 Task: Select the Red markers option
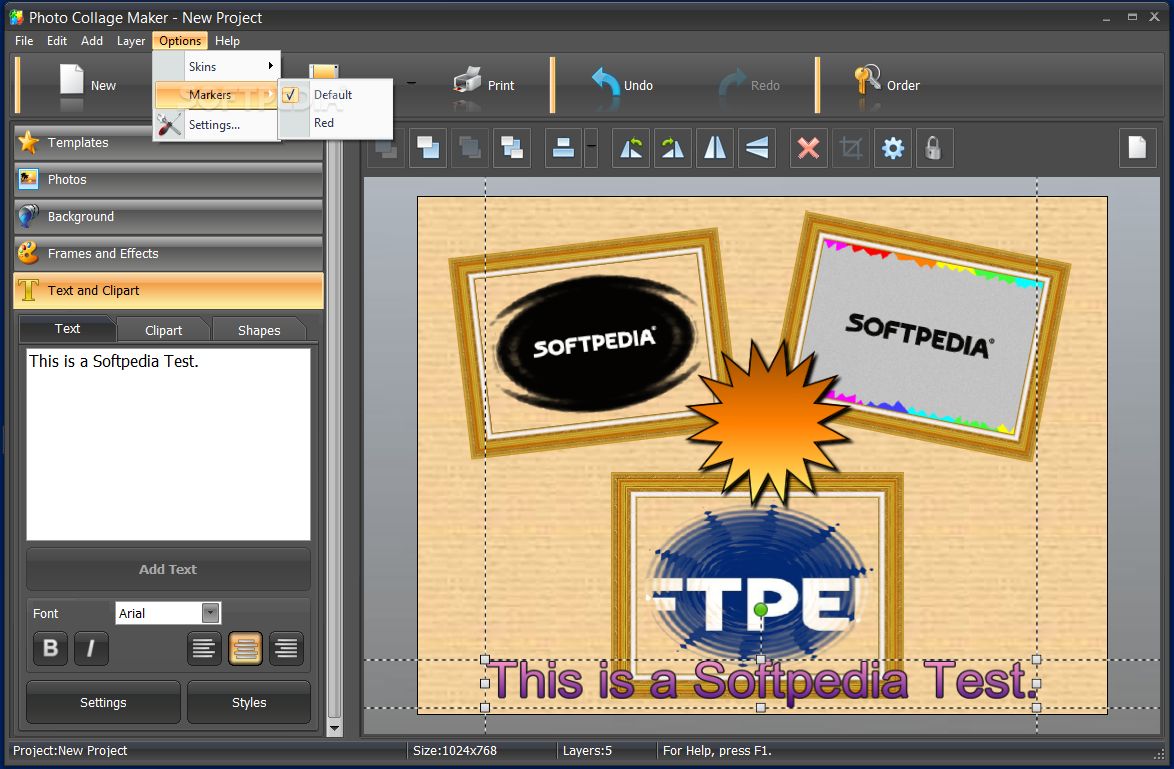coord(335,123)
